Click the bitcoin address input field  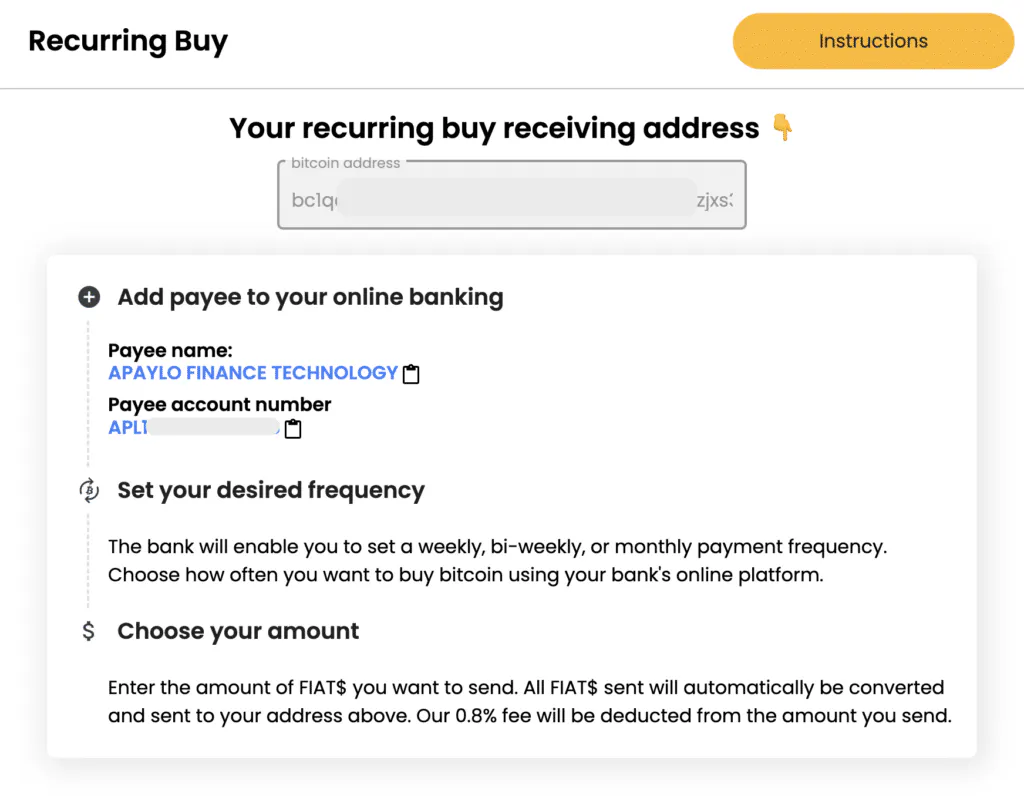(x=511, y=200)
